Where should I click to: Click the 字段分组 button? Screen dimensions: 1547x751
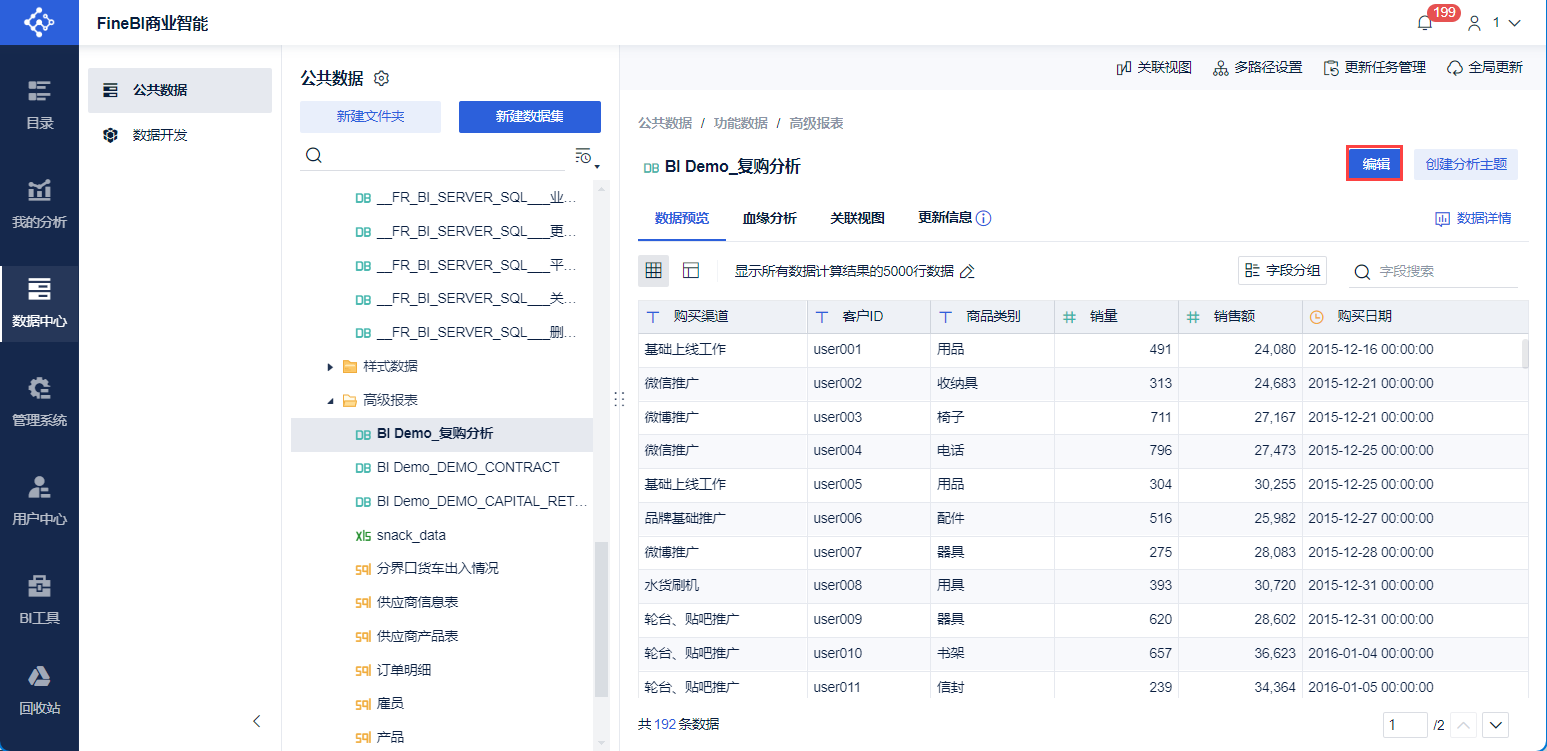[x=1282, y=270]
